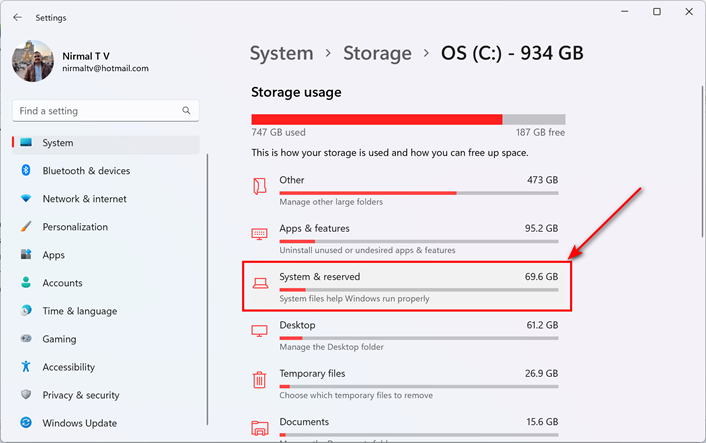Viewport: 706px width, 443px height.
Task: Click the System & reserved laptop icon
Action: (260, 283)
